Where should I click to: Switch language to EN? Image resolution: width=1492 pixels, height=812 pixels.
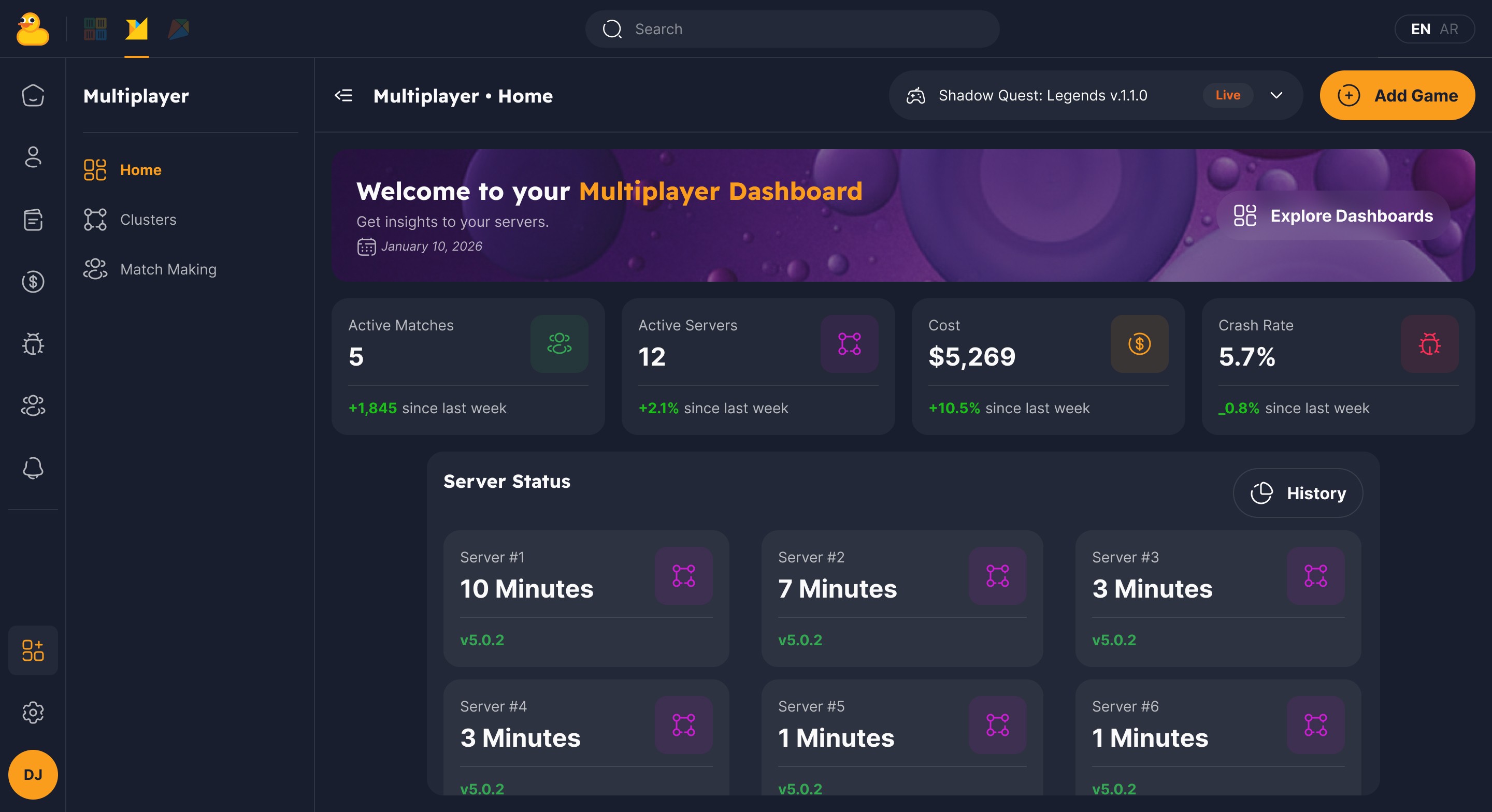point(1420,29)
